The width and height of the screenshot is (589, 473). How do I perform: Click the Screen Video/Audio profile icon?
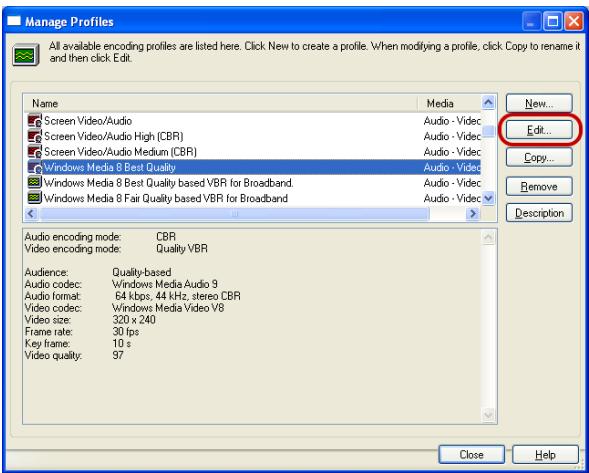(35, 121)
